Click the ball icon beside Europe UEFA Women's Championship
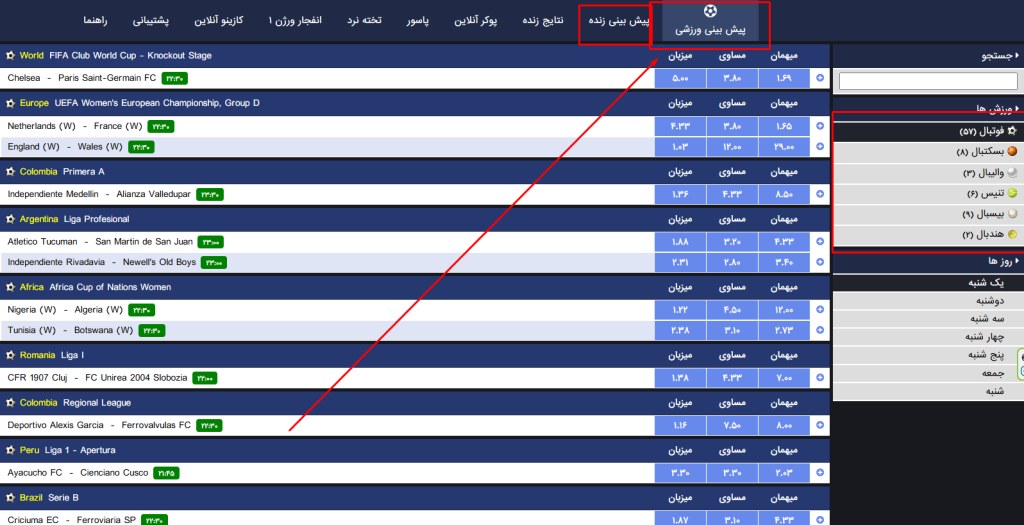Image resolution: width=1024 pixels, height=525 pixels. [10, 103]
